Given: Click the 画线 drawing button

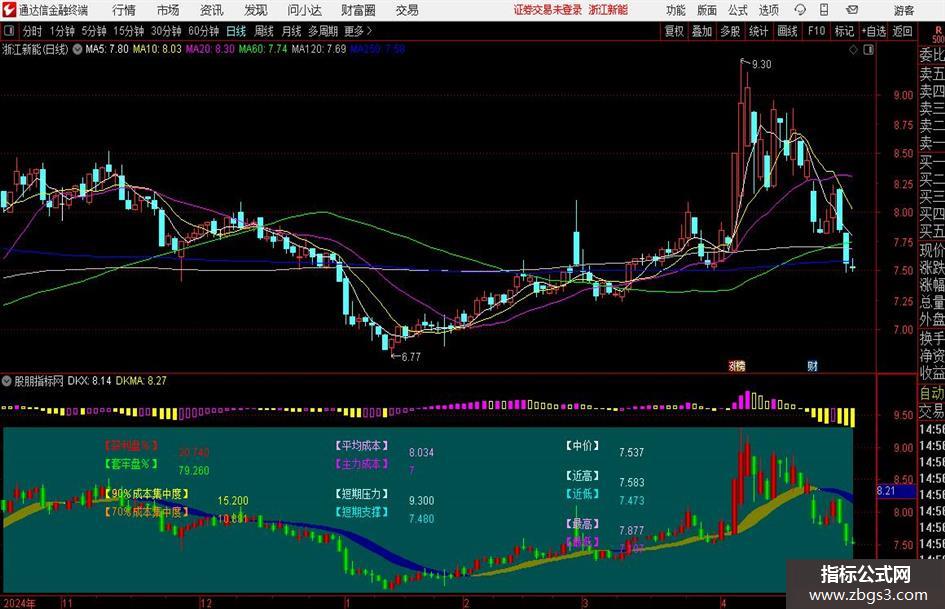Looking at the screenshot, I should pos(787,31).
